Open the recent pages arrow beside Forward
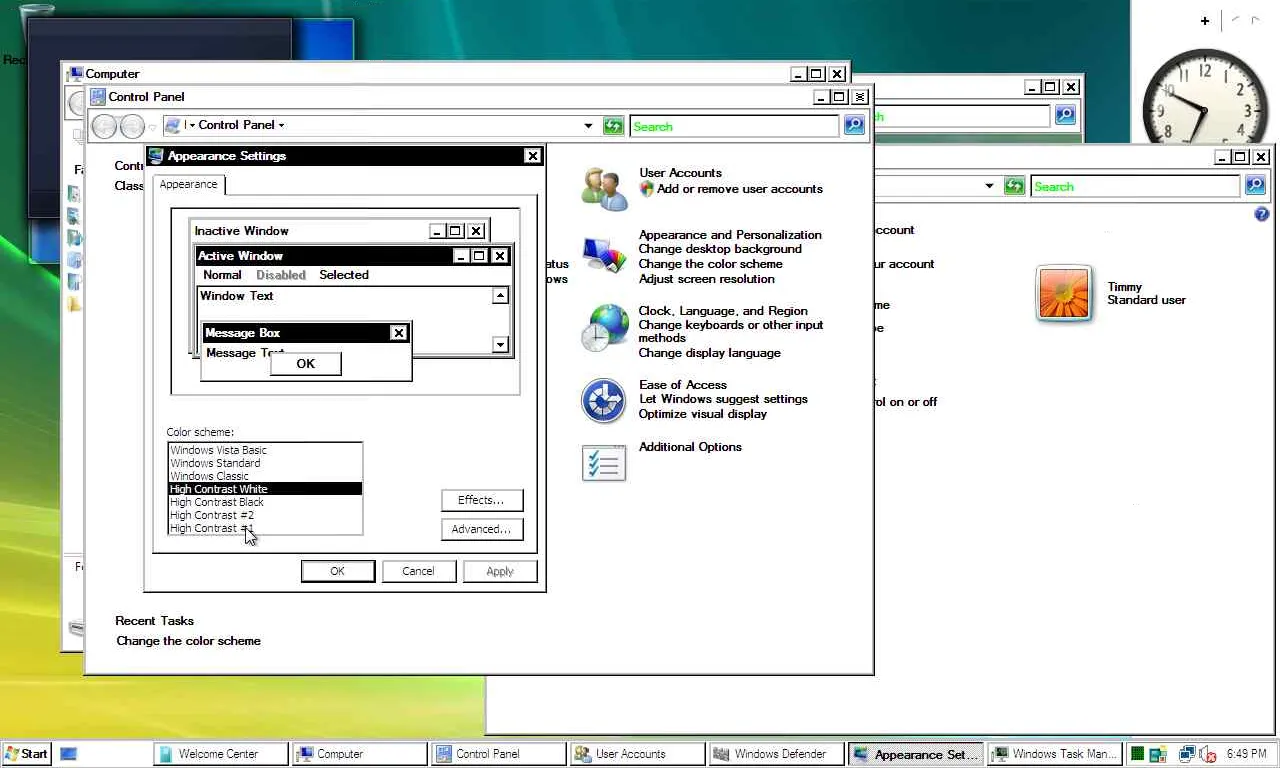Screen dimensions: 1280x768 pos(153,127)
